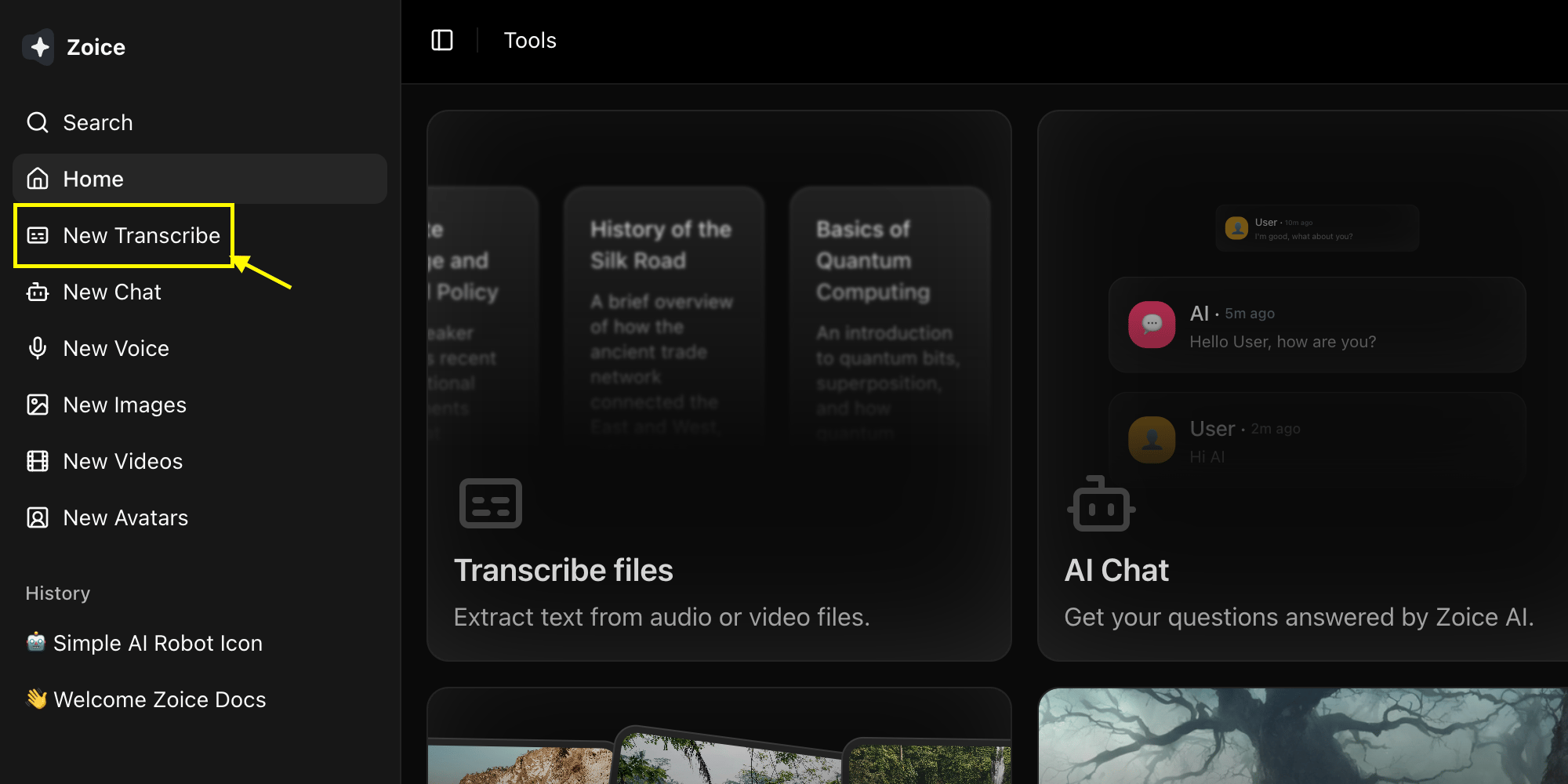Click the waving hand emoji beside Welcome Zoice Docs
1568x784 pixels.
(x=36, y=699)
